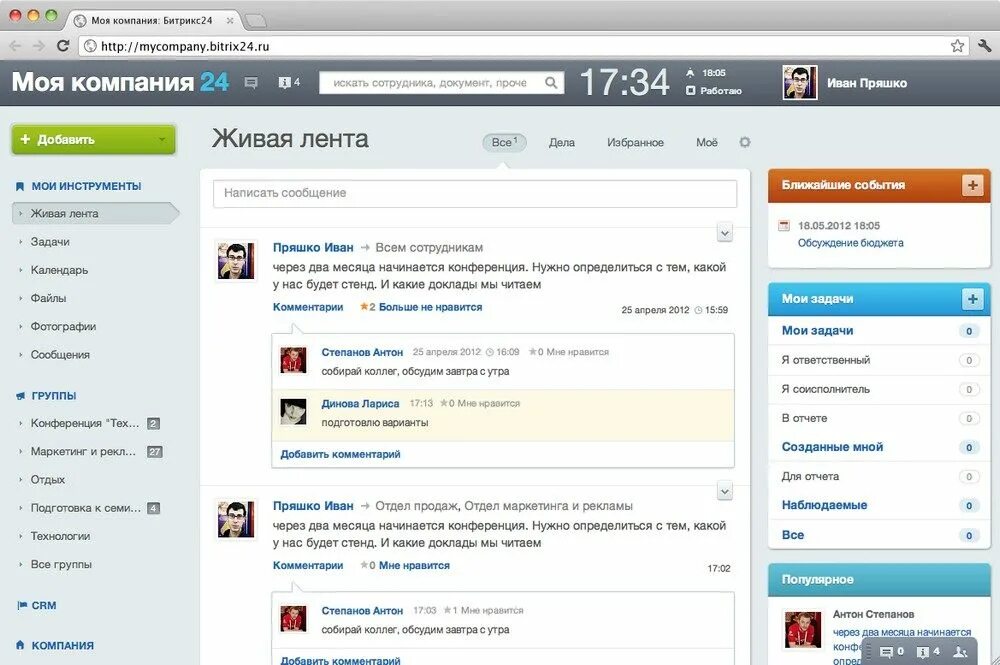Open Живая лента settings gear

(744, 142)
